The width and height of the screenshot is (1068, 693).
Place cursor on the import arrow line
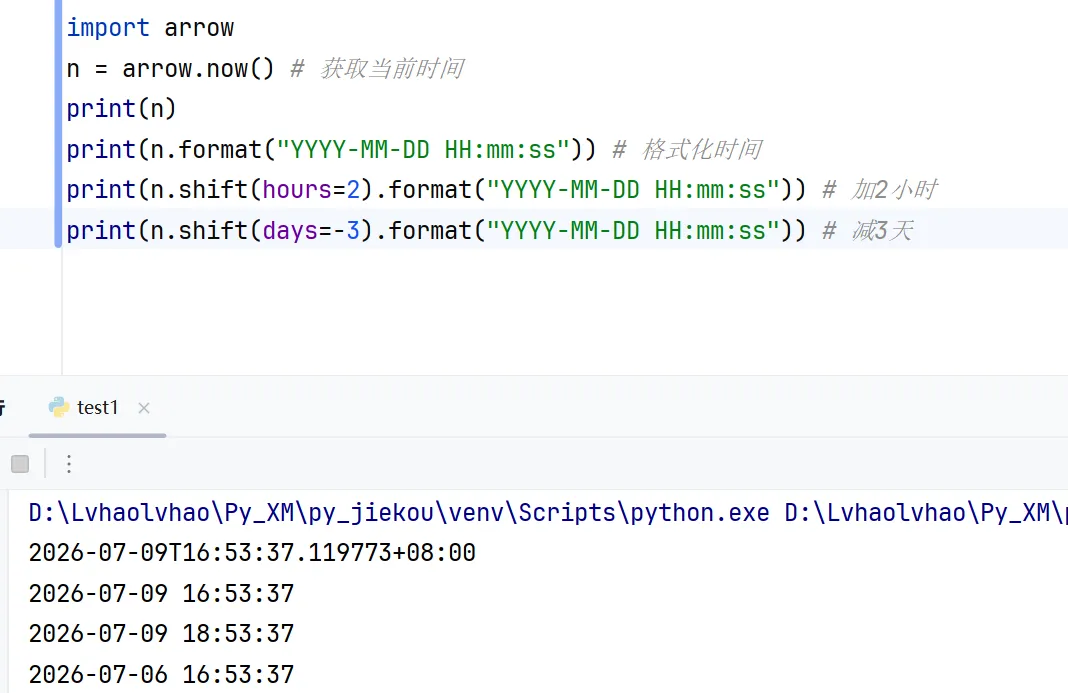tap(150, 28)
